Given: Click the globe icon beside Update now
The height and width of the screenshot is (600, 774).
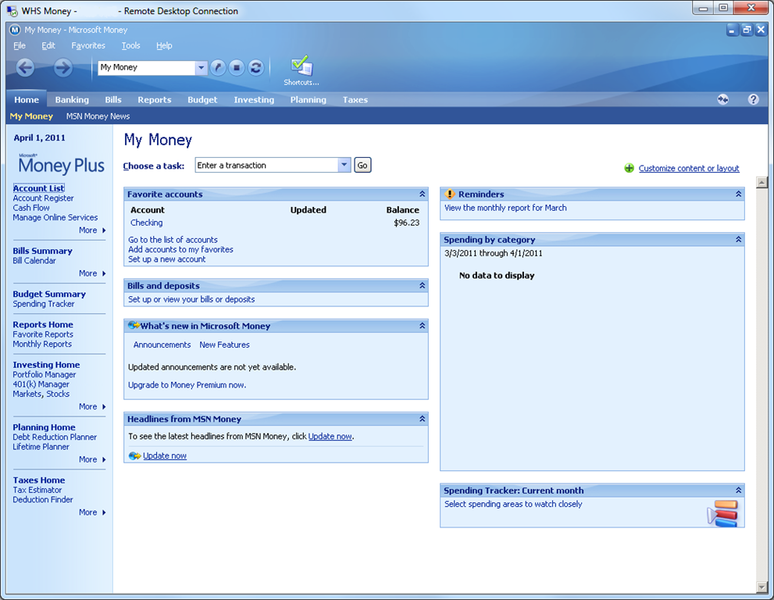Looking at the screenshot, I should point(134,456).
